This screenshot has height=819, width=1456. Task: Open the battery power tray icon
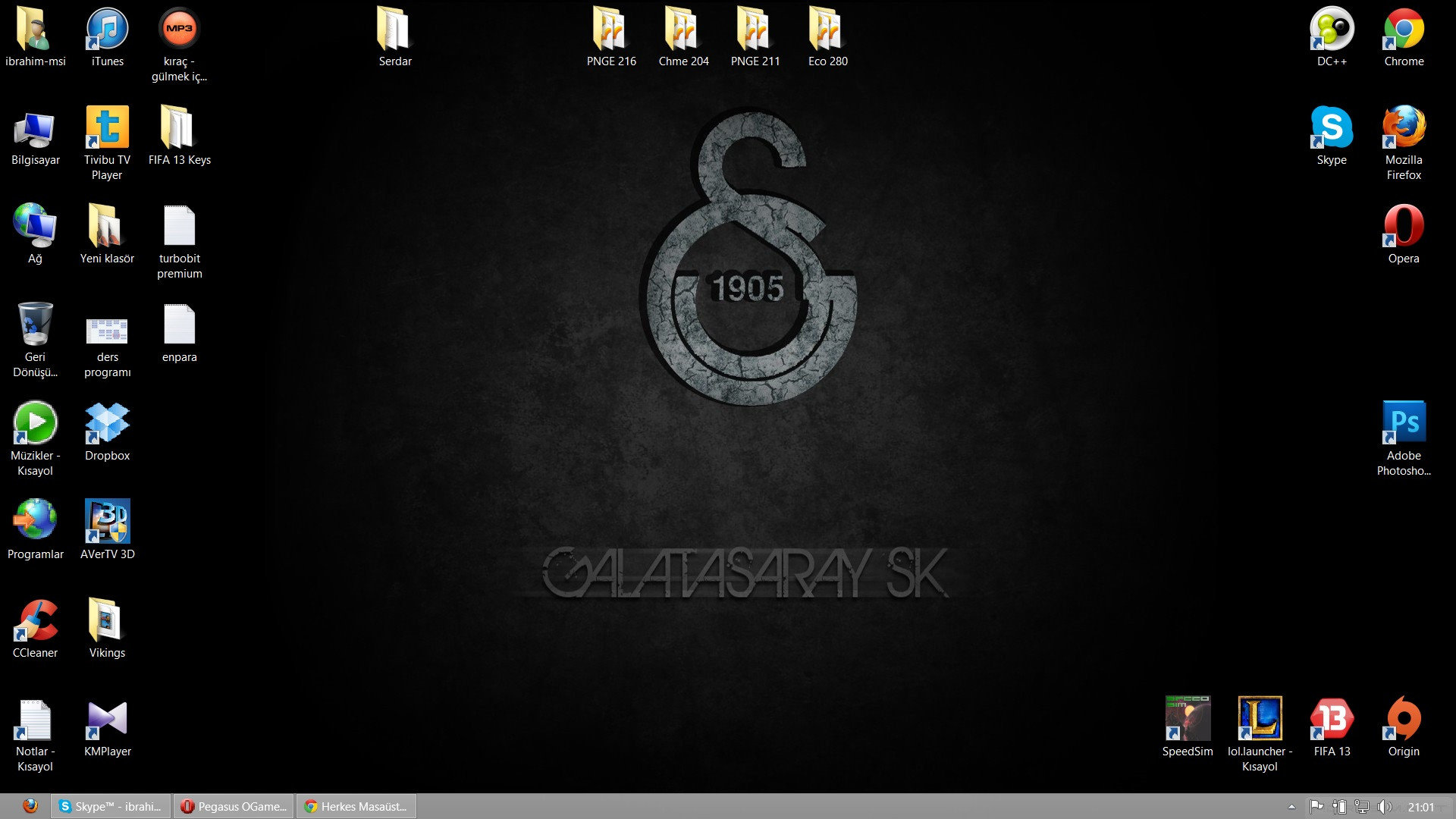(1339, 807)
